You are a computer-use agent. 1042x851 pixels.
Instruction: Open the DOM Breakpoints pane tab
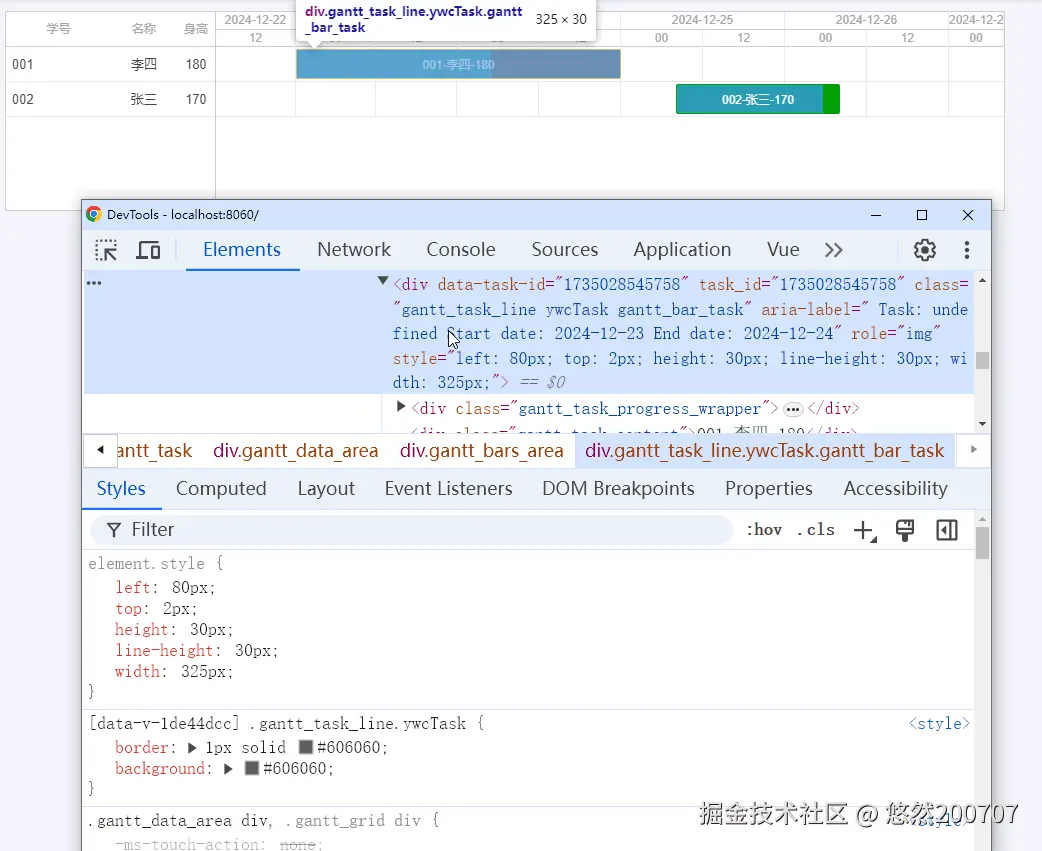click(618, 488)
